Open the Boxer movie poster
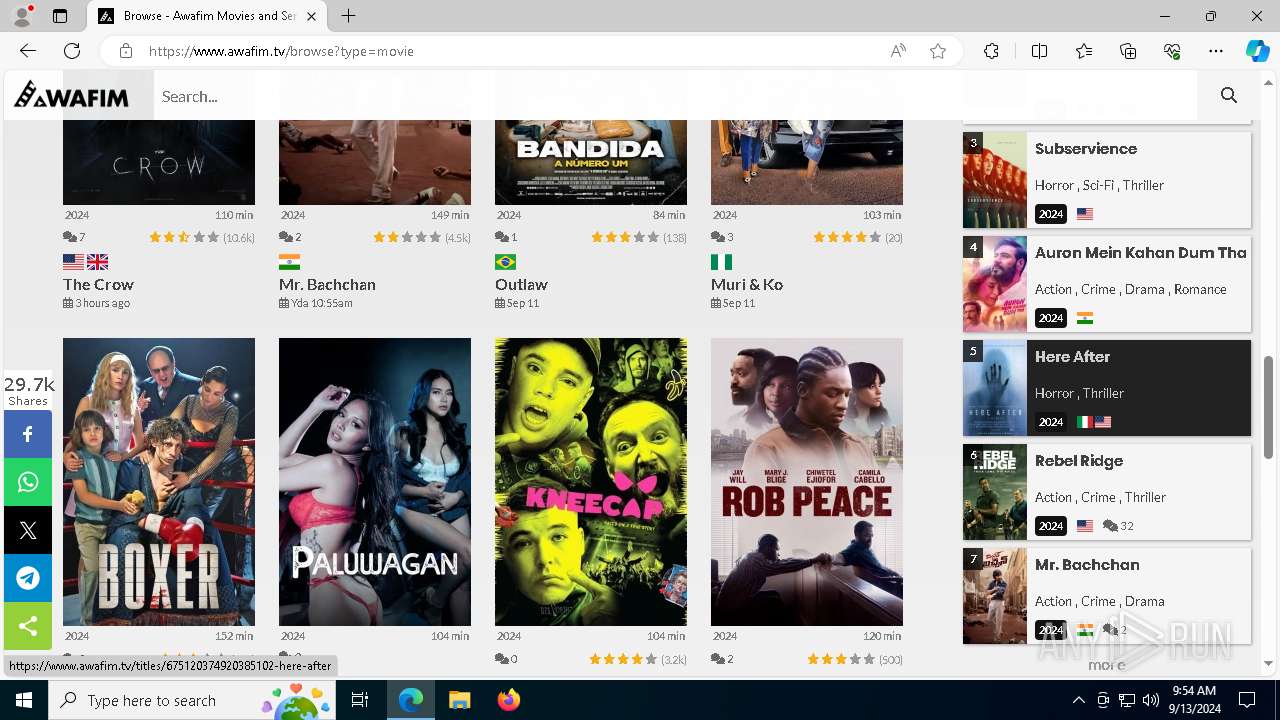This screenshot has height=720, width=1280. tap(159, 482)
